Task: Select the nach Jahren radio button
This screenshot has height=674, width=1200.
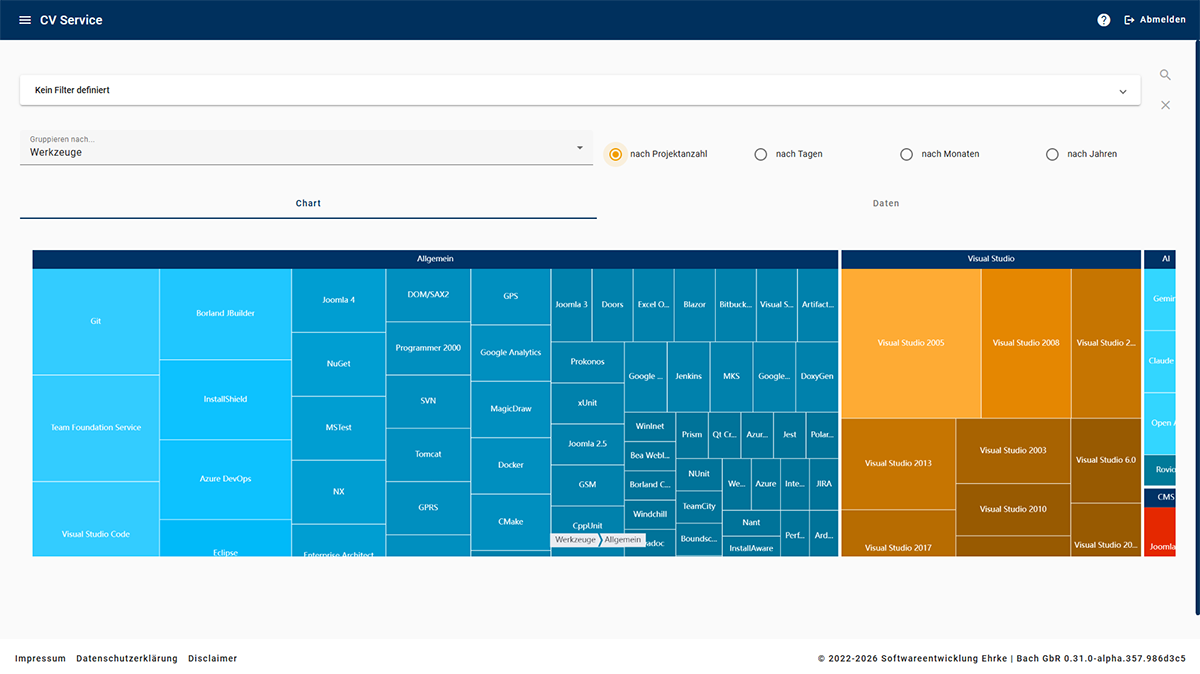Action: tap(1052, 154)
